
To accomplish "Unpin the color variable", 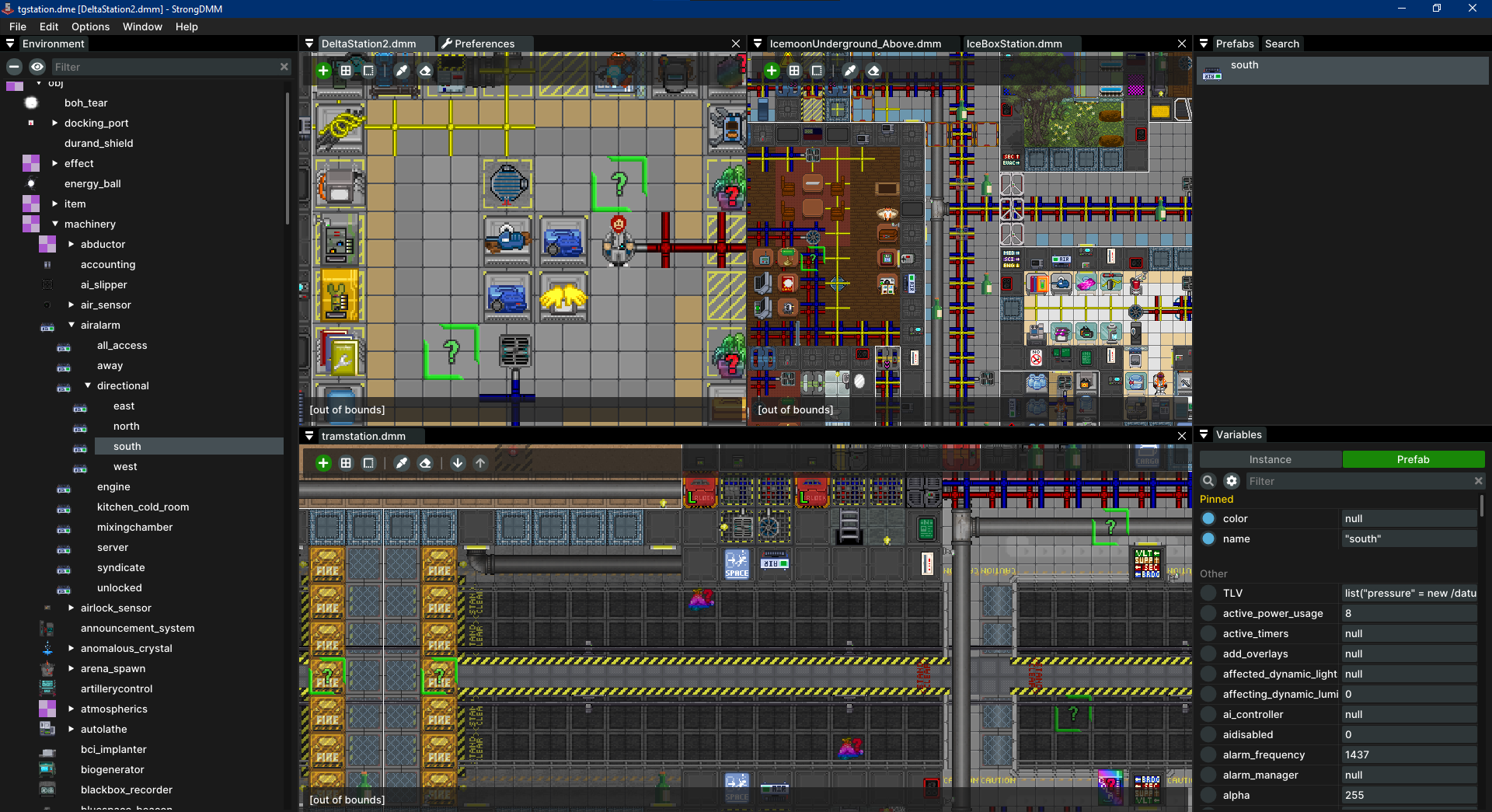I will click(x=1208, y=518).
